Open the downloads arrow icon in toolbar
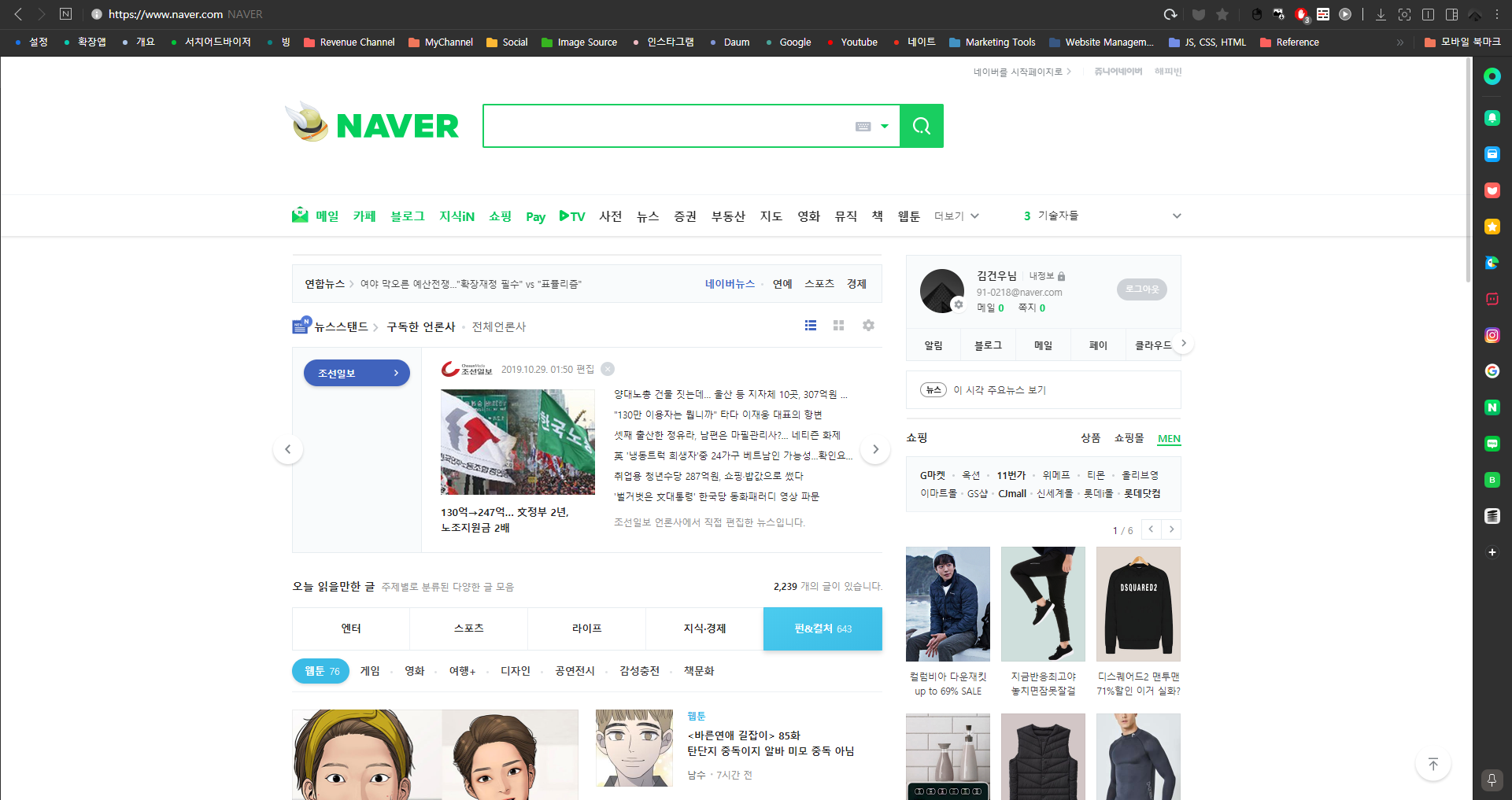The height and width of the screenshot is (800, 1512). (x=1381, y=14)
